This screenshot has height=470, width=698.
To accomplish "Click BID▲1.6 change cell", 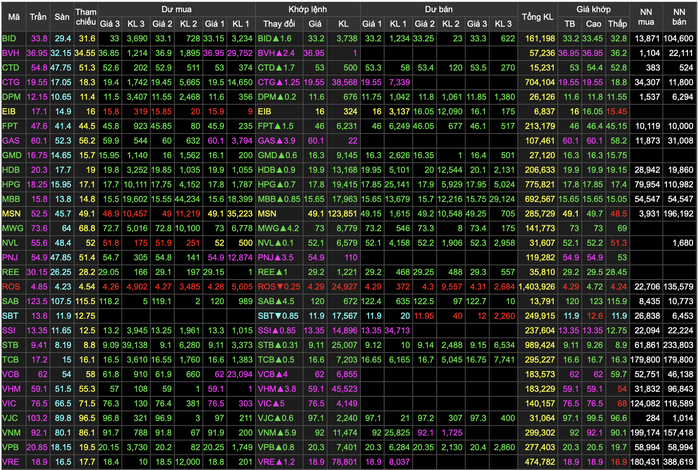I will pos(275,39).
